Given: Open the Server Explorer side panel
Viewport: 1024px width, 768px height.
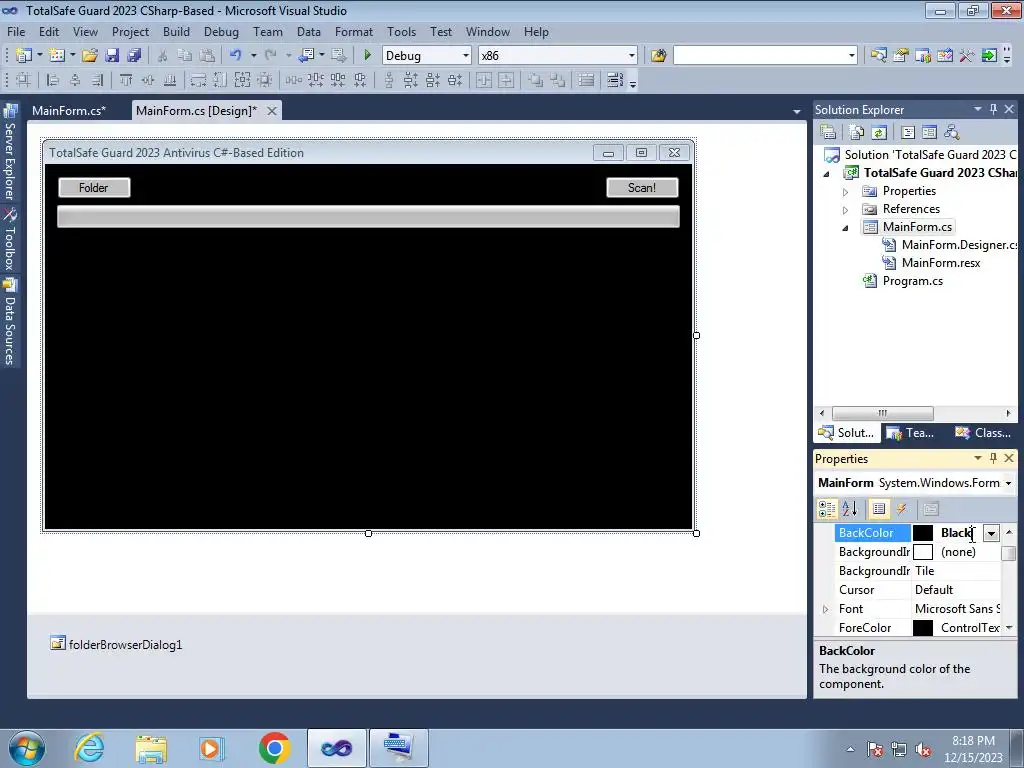Looking at the screenshot, I should coord(10,152).
